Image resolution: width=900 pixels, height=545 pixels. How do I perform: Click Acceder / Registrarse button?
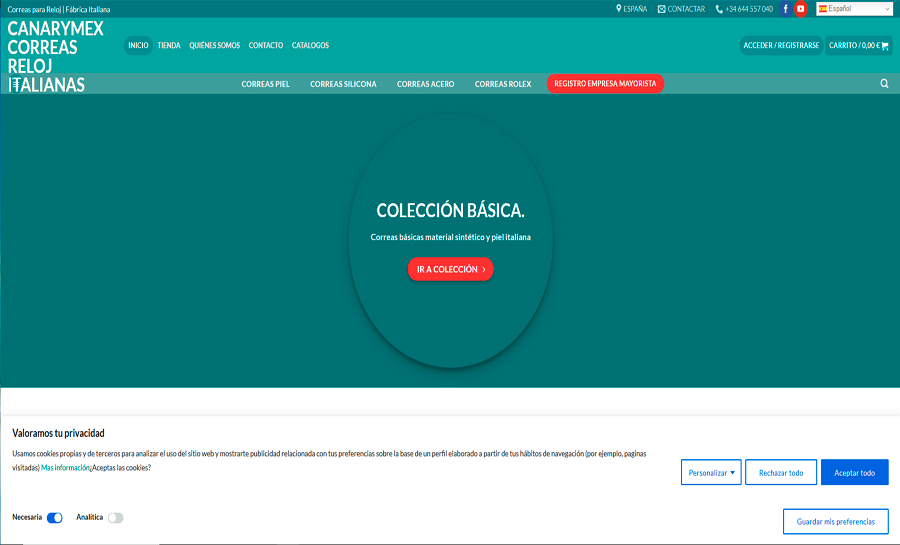pyautogui.click(x=781, y=45)
